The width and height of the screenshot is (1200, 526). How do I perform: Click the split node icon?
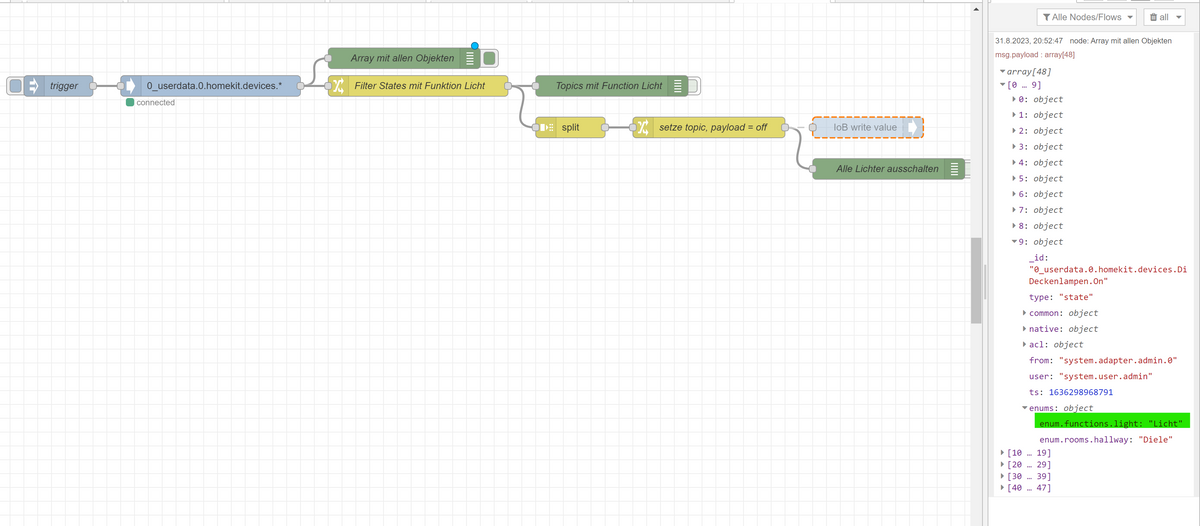(x=545, y=127)
